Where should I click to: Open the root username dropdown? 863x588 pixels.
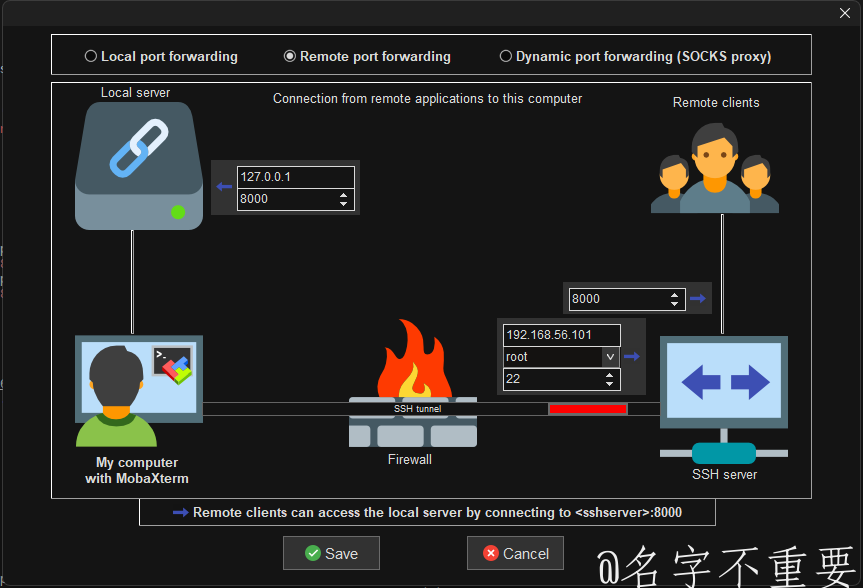coord(610,357)
